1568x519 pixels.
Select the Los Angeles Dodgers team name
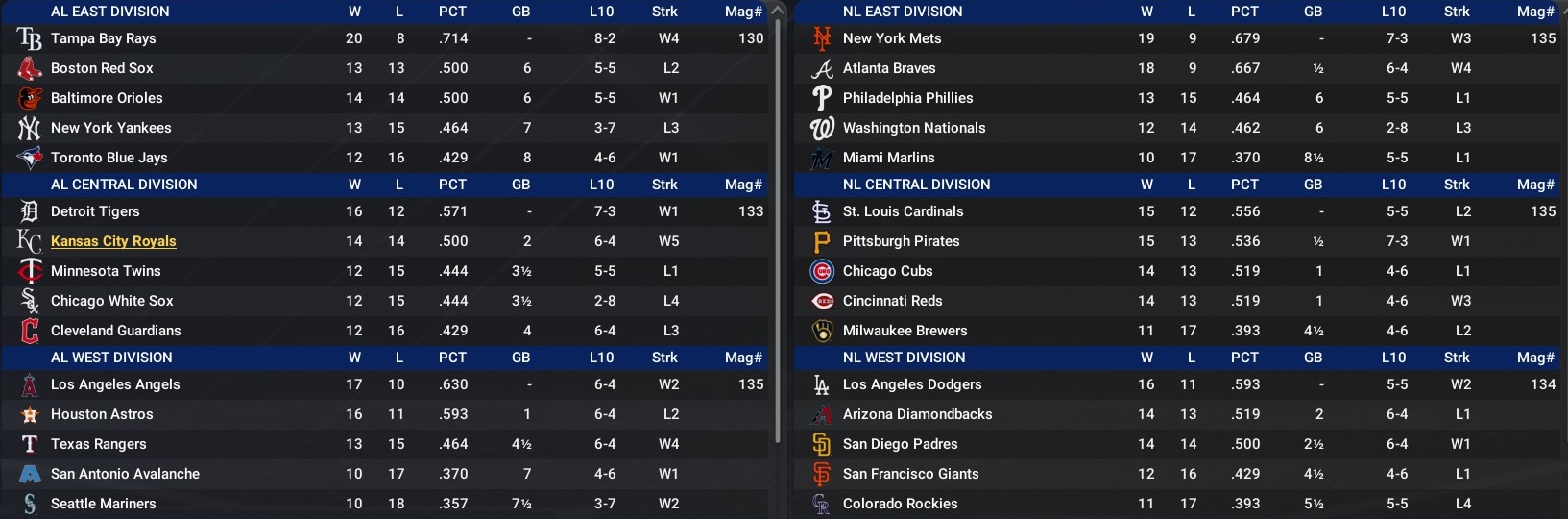(912, 384)
